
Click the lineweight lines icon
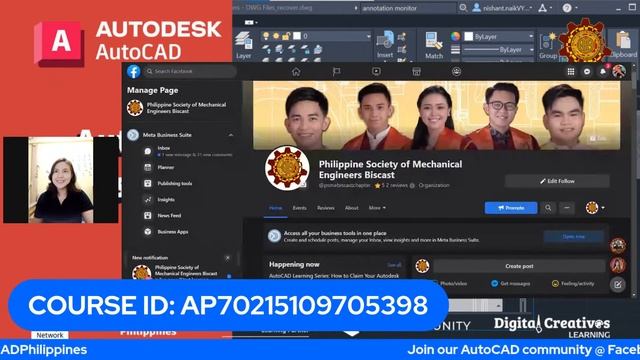point(455,49)
